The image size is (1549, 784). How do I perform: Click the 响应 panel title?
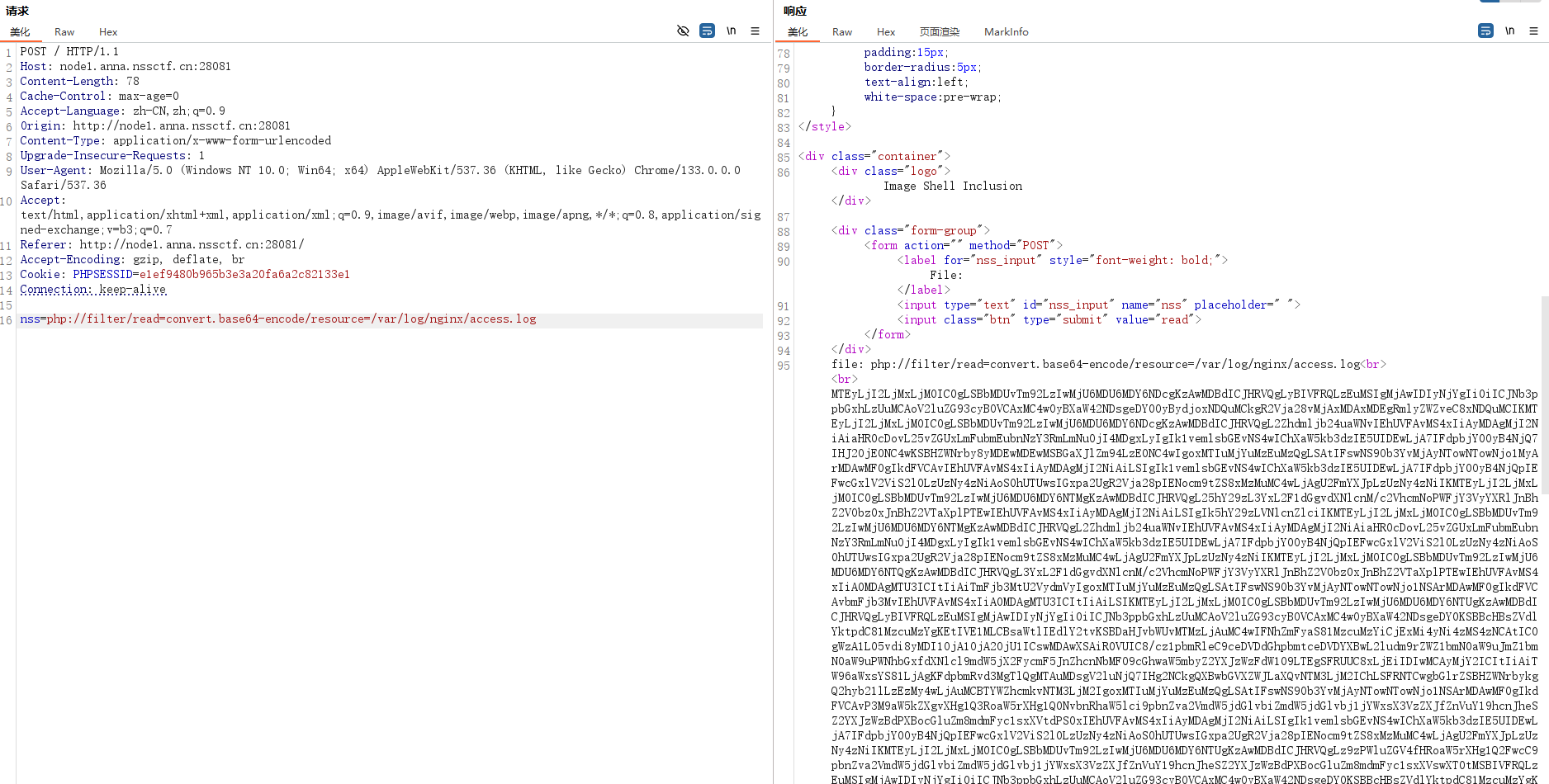coord(795,11)
